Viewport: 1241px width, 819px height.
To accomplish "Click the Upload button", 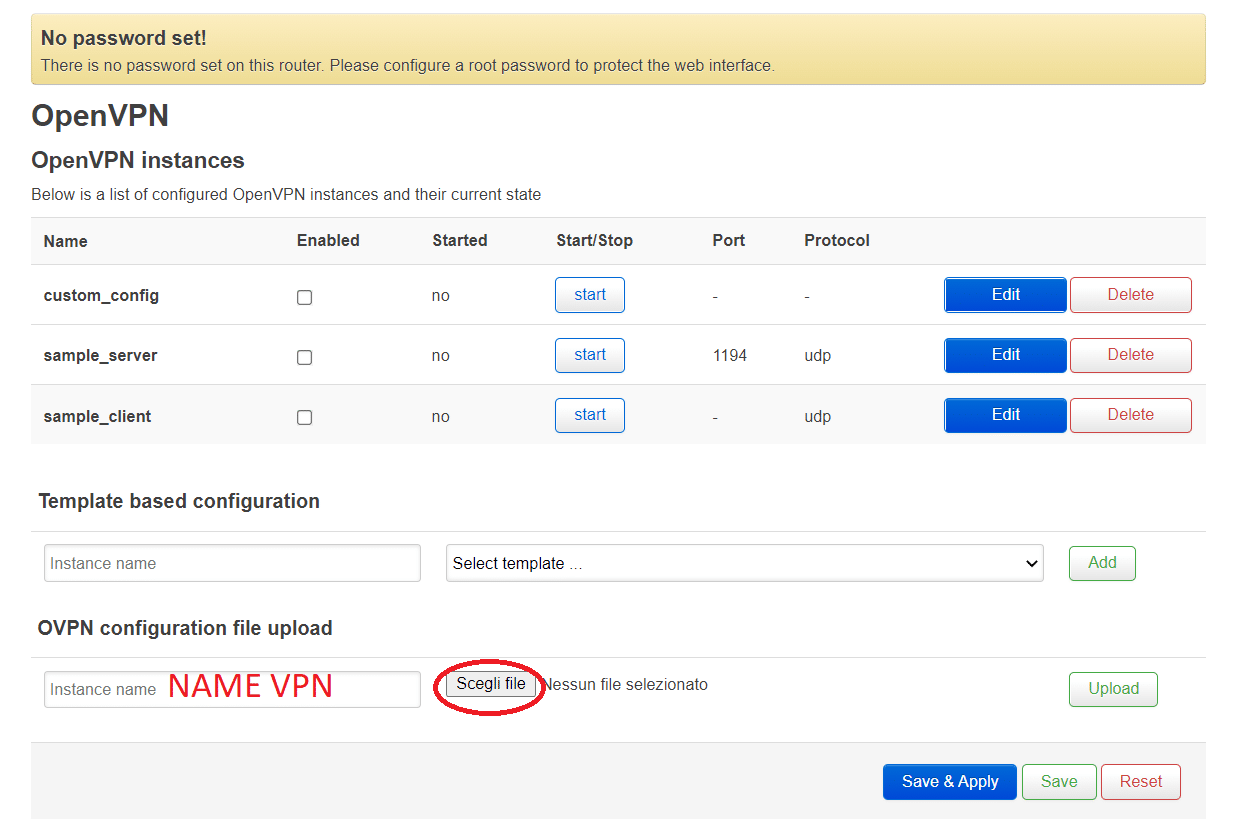I will point(1113,689).
